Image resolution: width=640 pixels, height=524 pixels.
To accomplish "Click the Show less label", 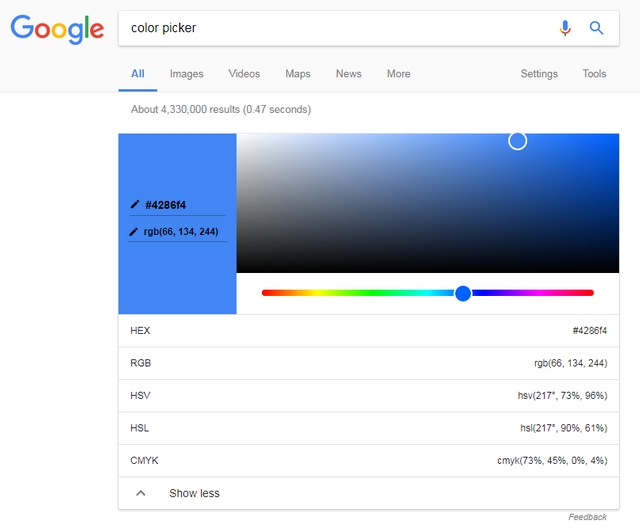I will click(x=194, y=493).
